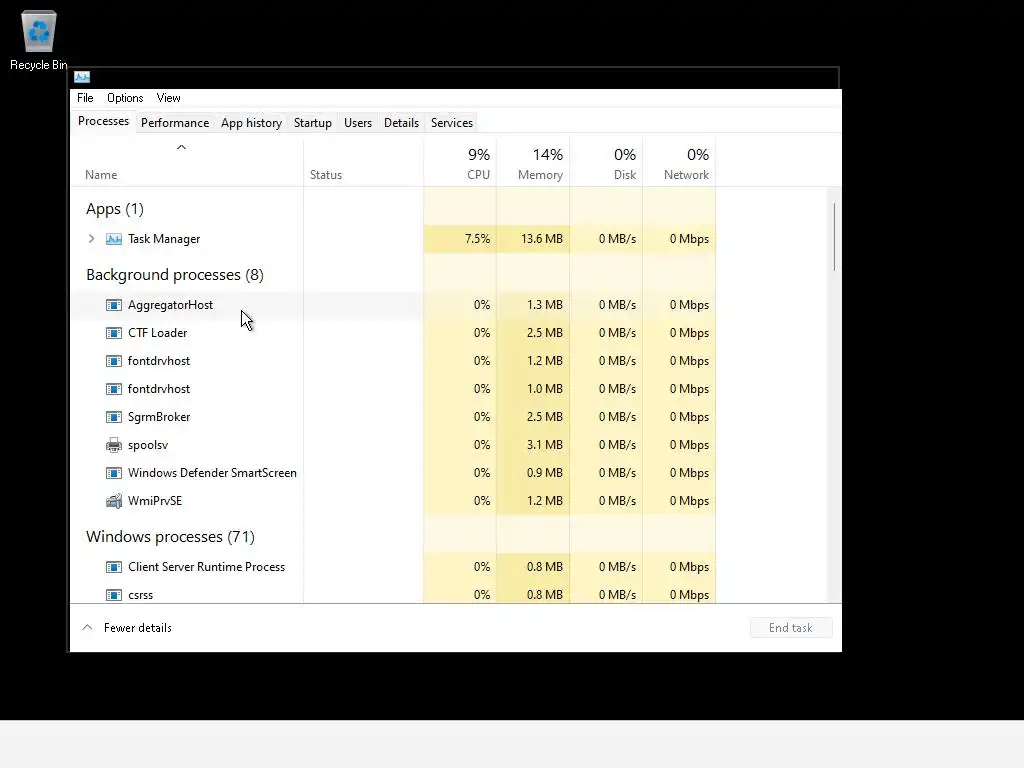1024x768 pixels.
Task: Click the 3.1 MB memory value for spoolsv
Action: tap(545, 445)
